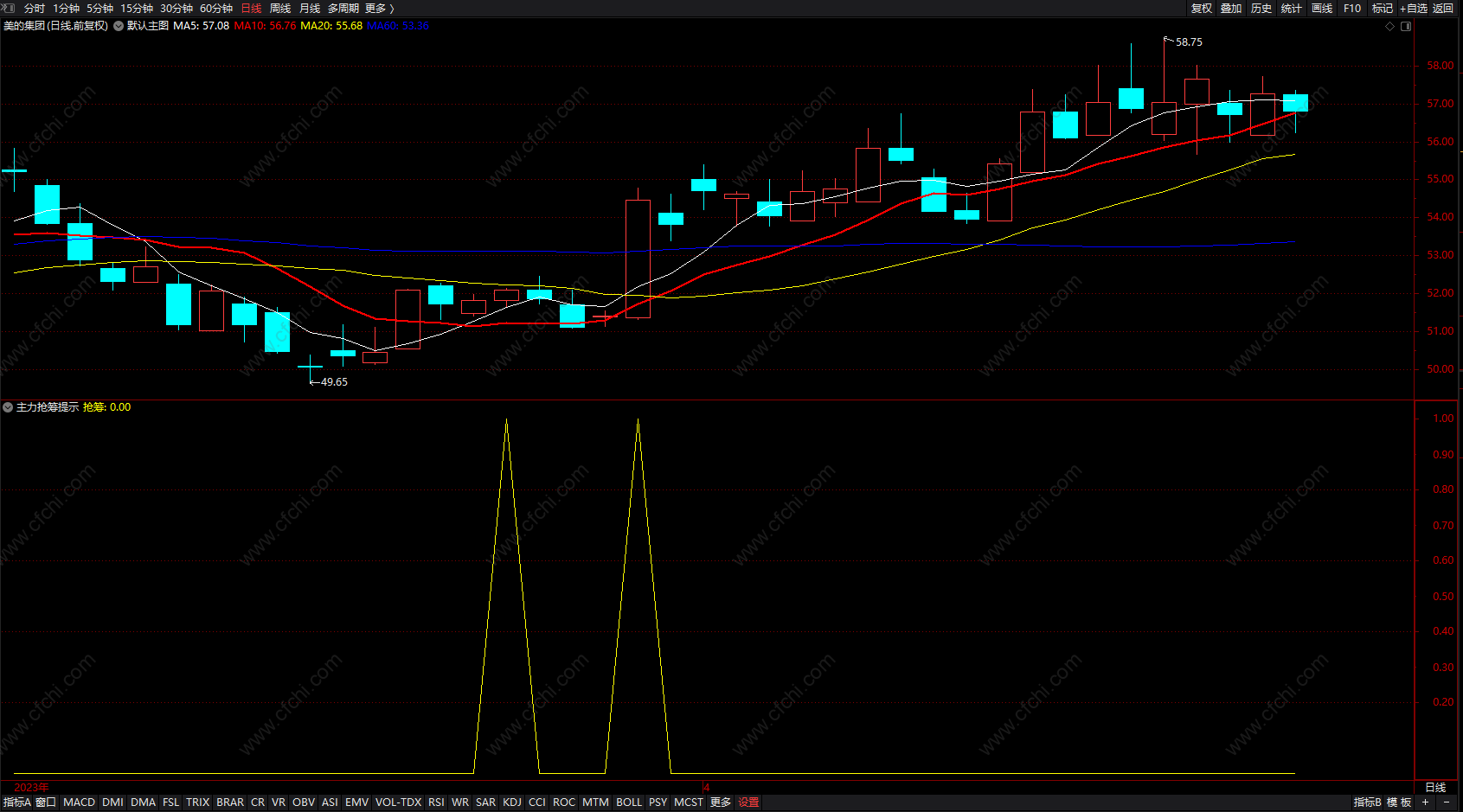The height and width of the screenshot is (812, 1463).
Task: Click the 标记 mark button
Action: pos(1383,8)
